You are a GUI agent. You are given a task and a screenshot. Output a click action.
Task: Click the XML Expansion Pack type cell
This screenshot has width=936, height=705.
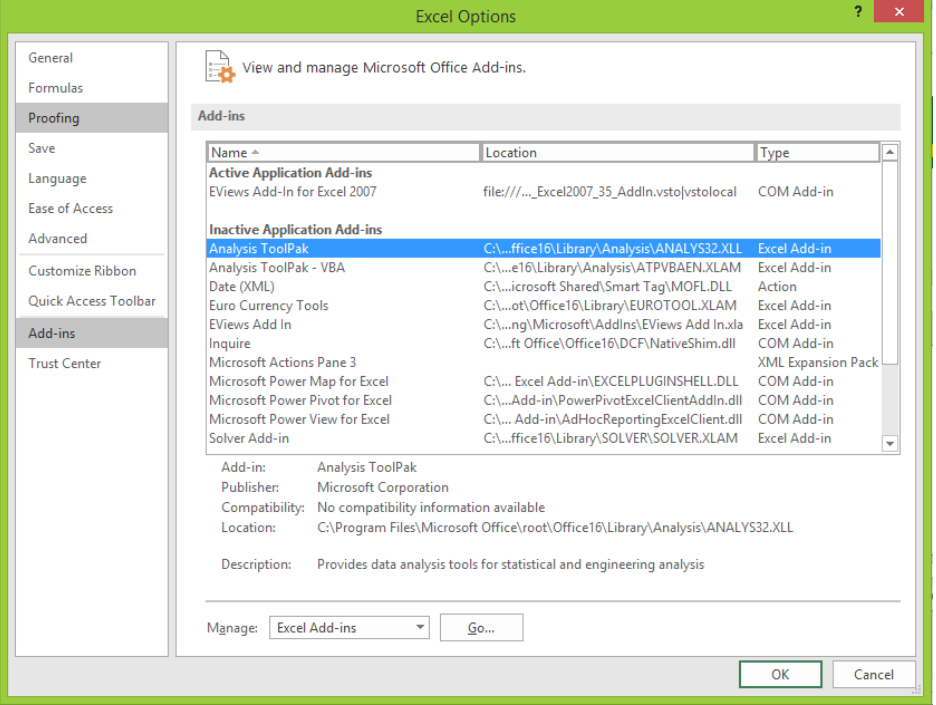[818, 362]
